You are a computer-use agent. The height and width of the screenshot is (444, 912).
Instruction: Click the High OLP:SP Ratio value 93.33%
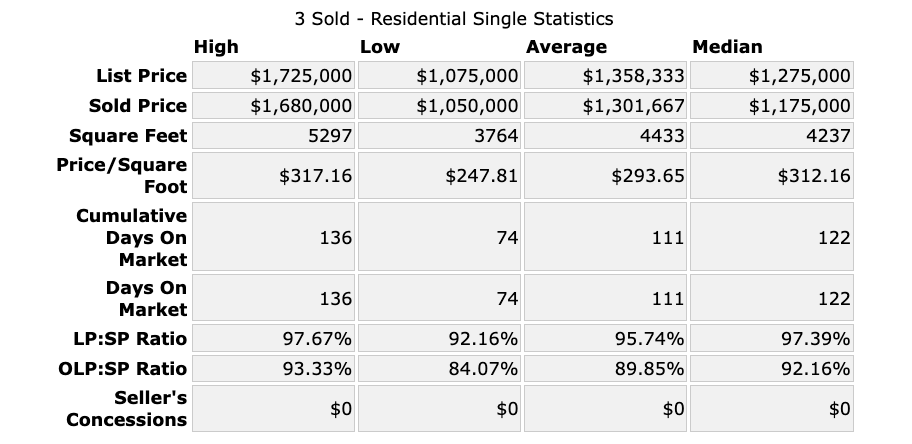click(317, 368)
